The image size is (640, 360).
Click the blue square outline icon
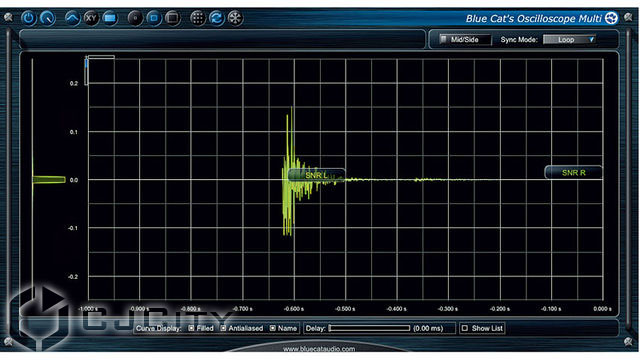[154, 18]
